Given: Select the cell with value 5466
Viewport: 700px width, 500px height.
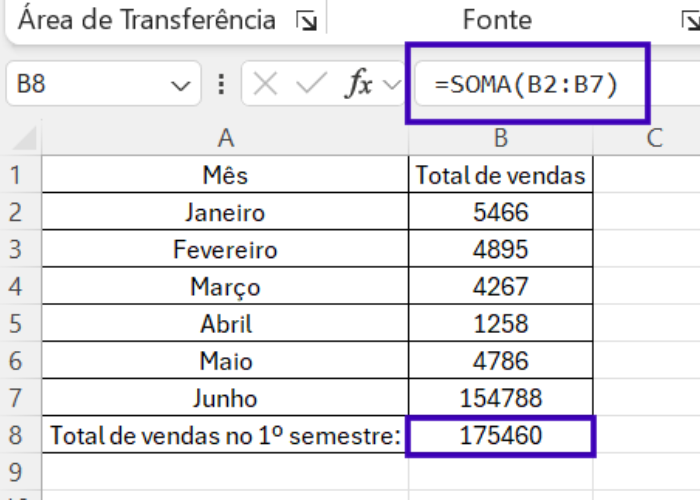Looking at the screenshot, I should (501, 212).
